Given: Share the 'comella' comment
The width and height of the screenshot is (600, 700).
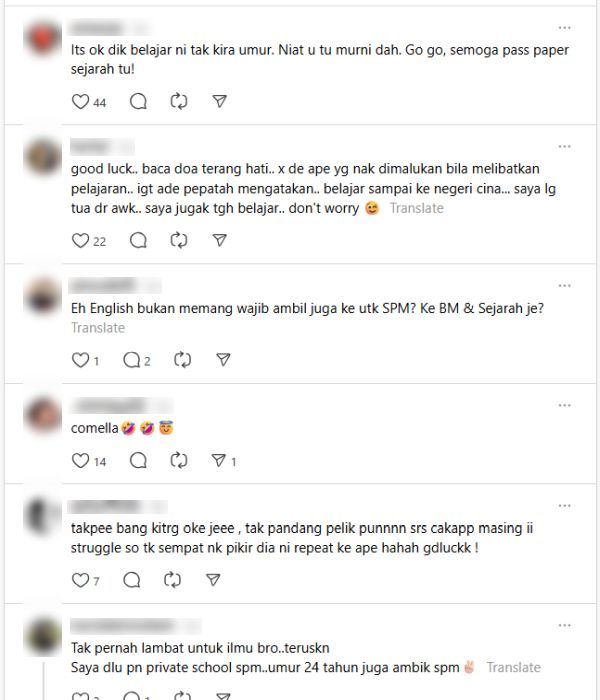Looking at the screenshot, I should pyautogui.click(x=219, y=460).
